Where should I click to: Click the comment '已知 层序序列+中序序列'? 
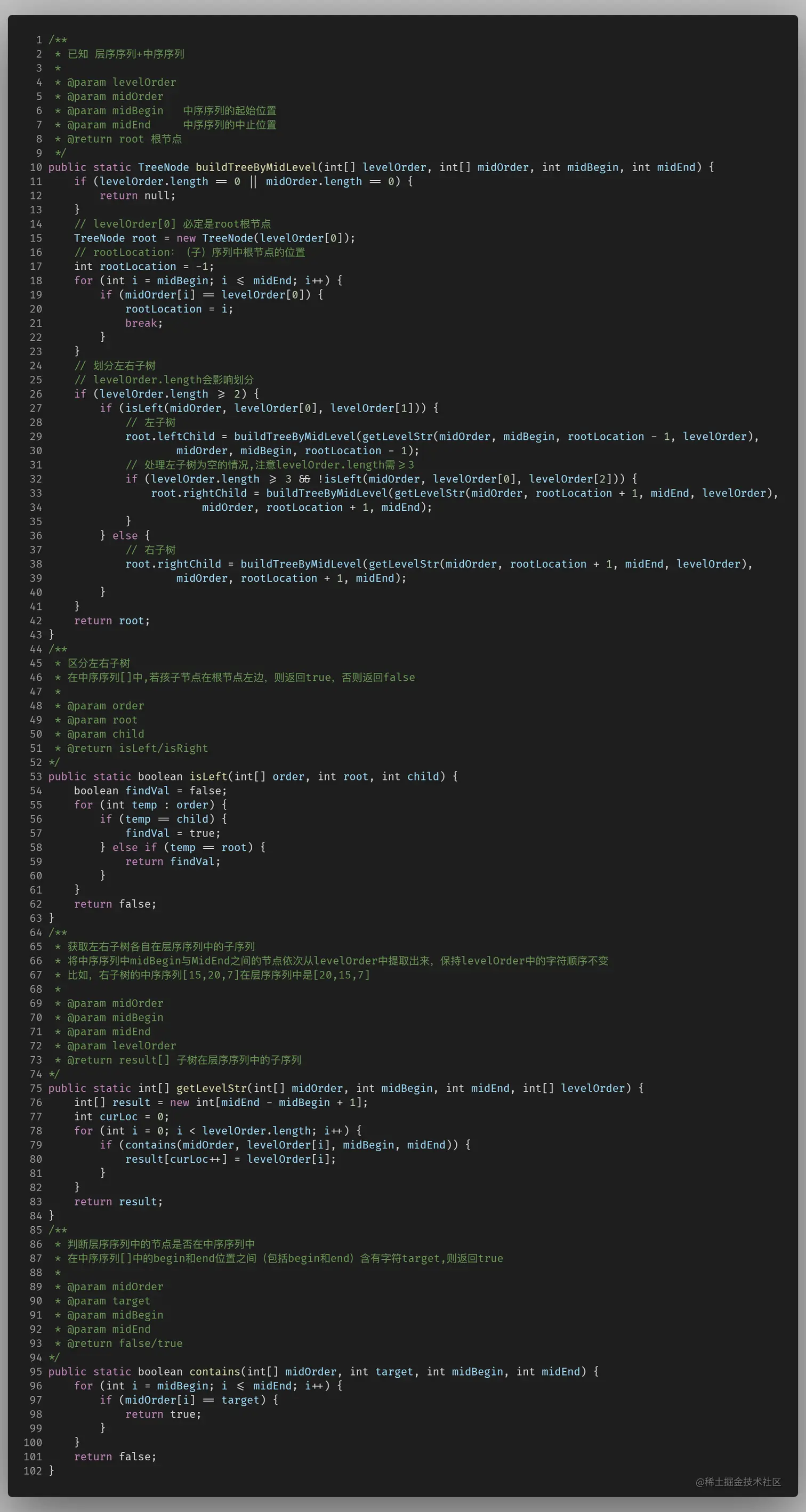coord(126,54)
